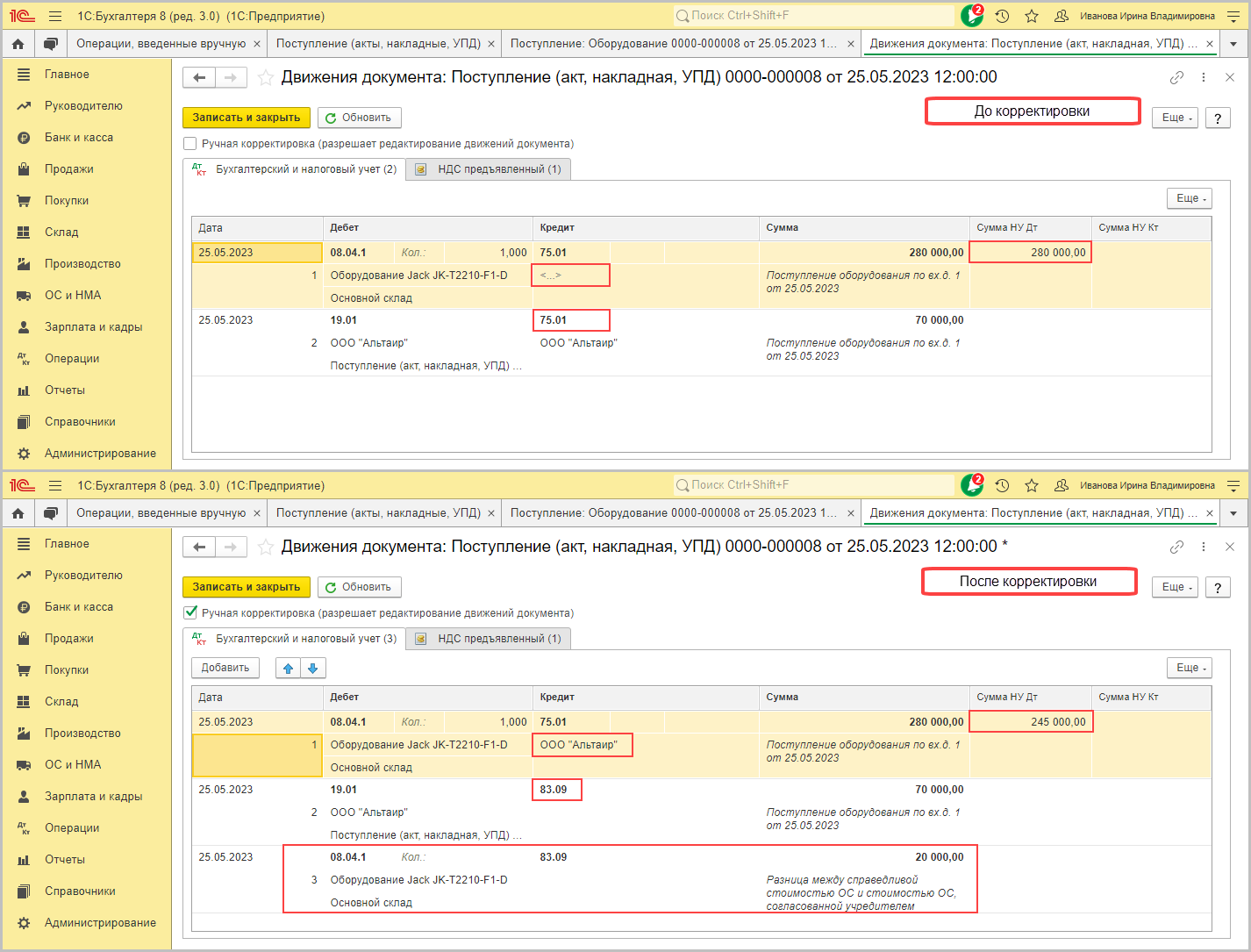Open Руководителю section in После корректировки window
The width and height of the screenshot is (1251, 952).
click(x=83, y=576)
